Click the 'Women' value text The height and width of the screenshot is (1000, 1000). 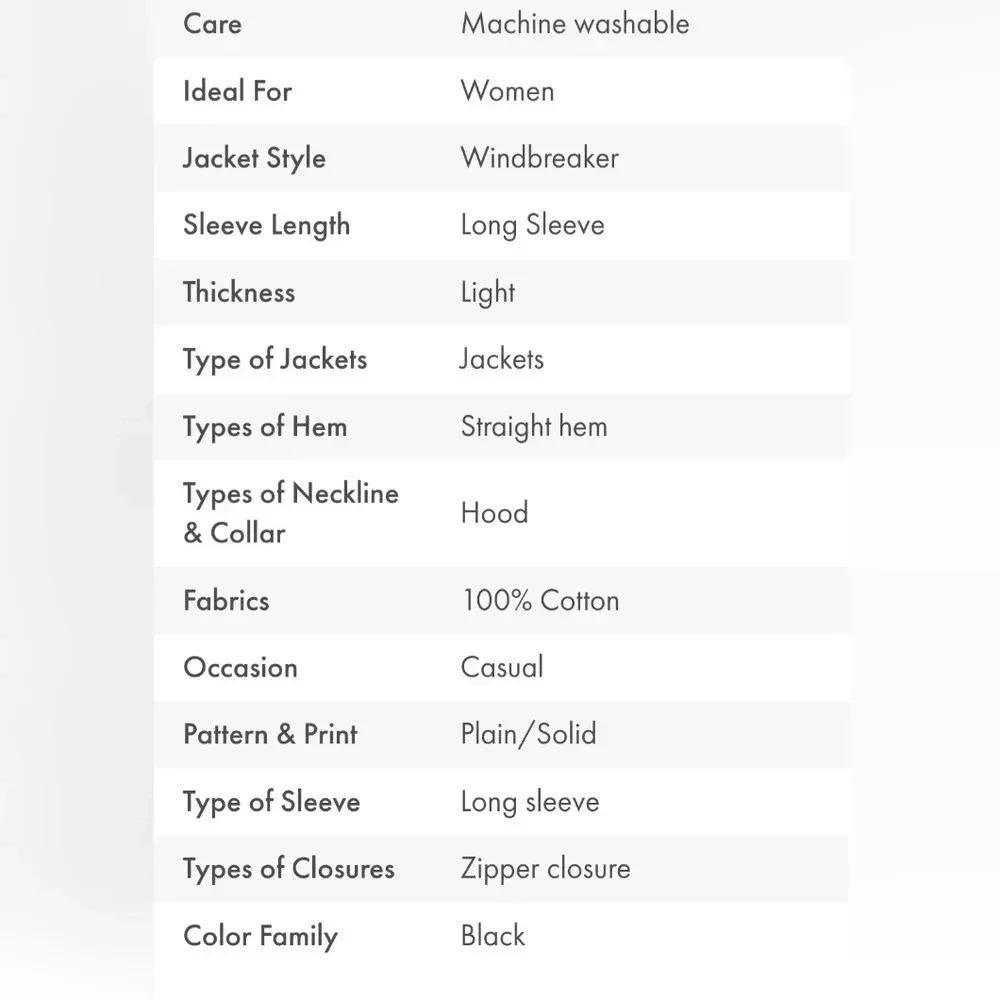pos(507,91)
